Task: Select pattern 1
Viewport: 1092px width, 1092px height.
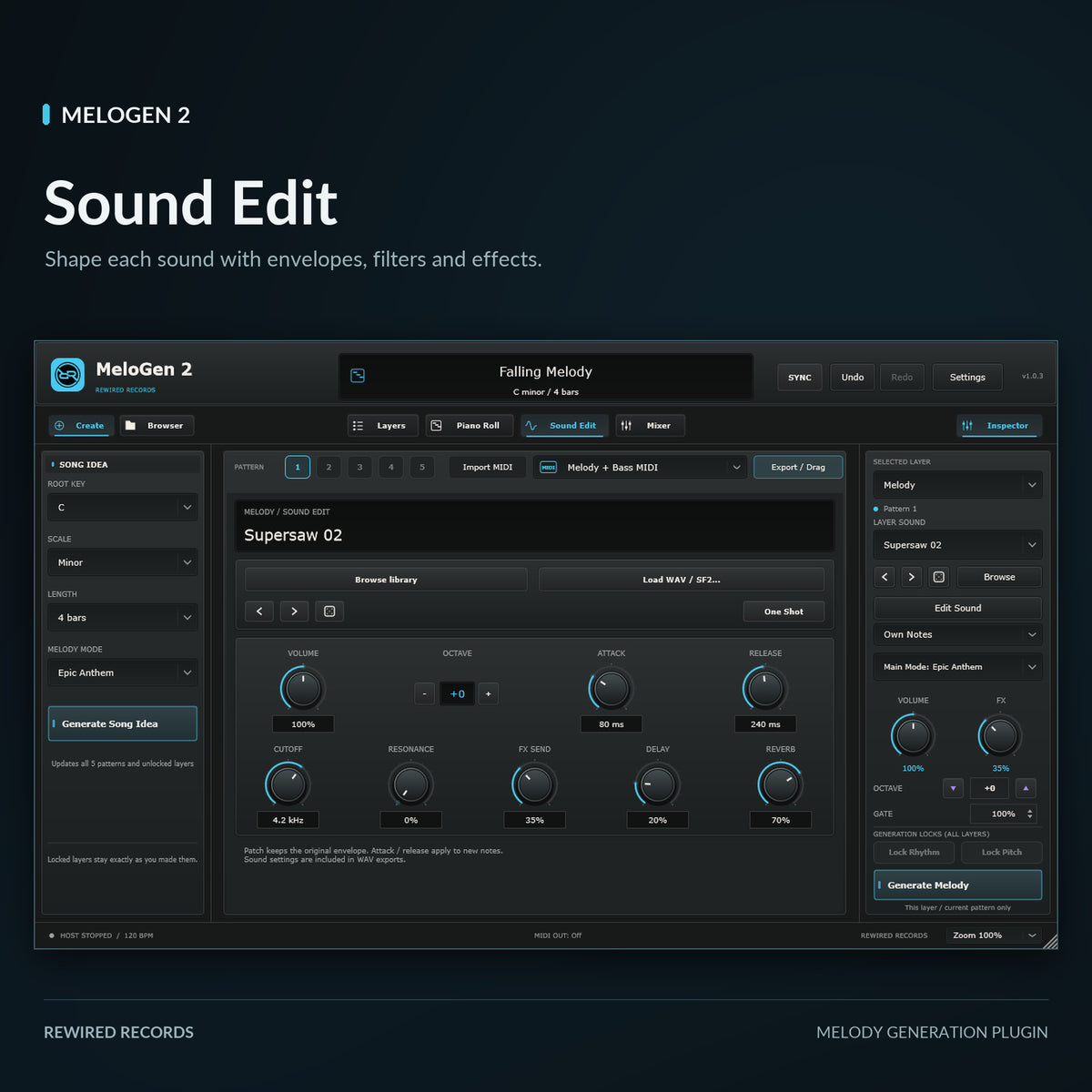Action: [298, 467]
